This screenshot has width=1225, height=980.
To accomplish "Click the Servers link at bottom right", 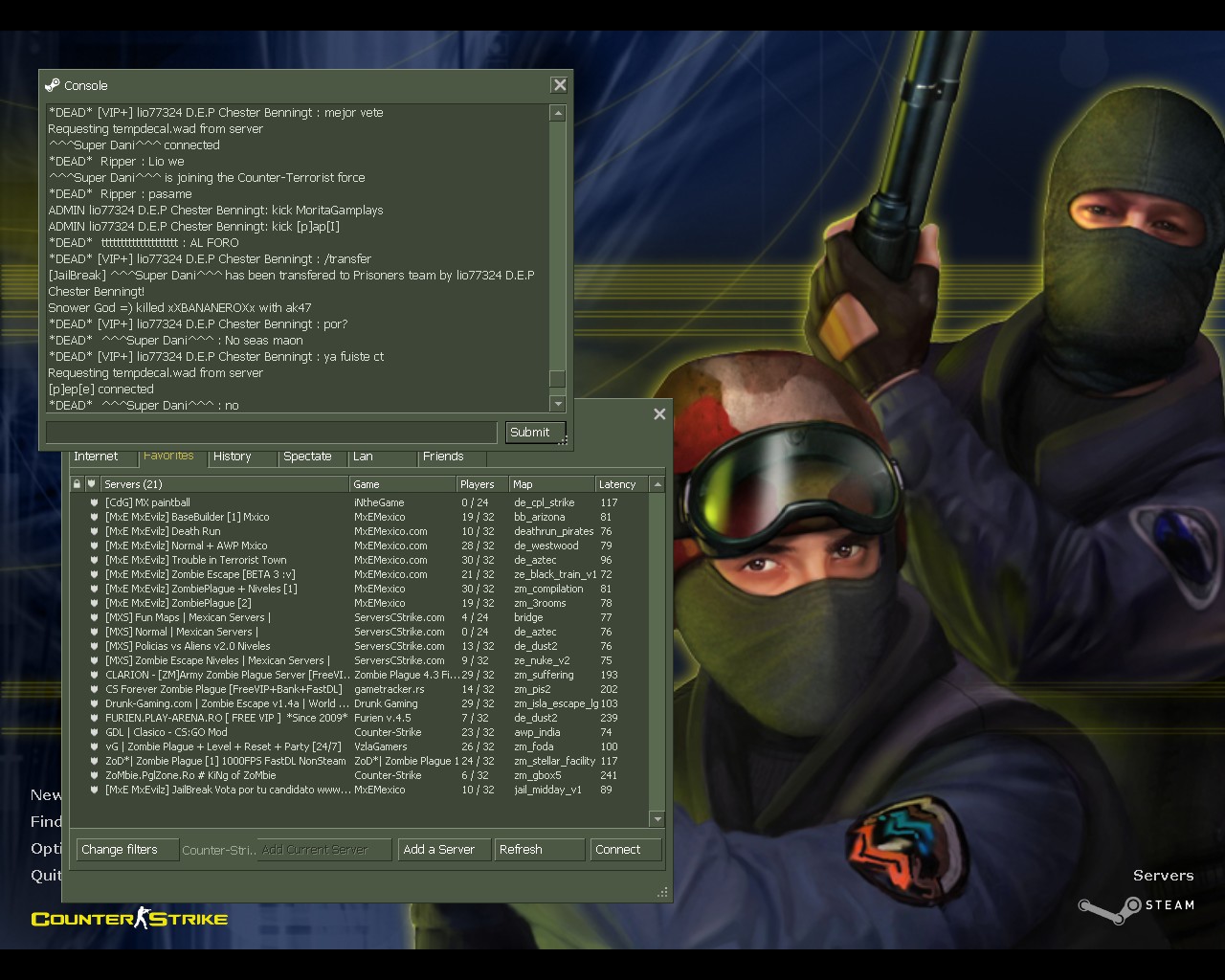I will pyautogui.click(x=1163, y=876).
